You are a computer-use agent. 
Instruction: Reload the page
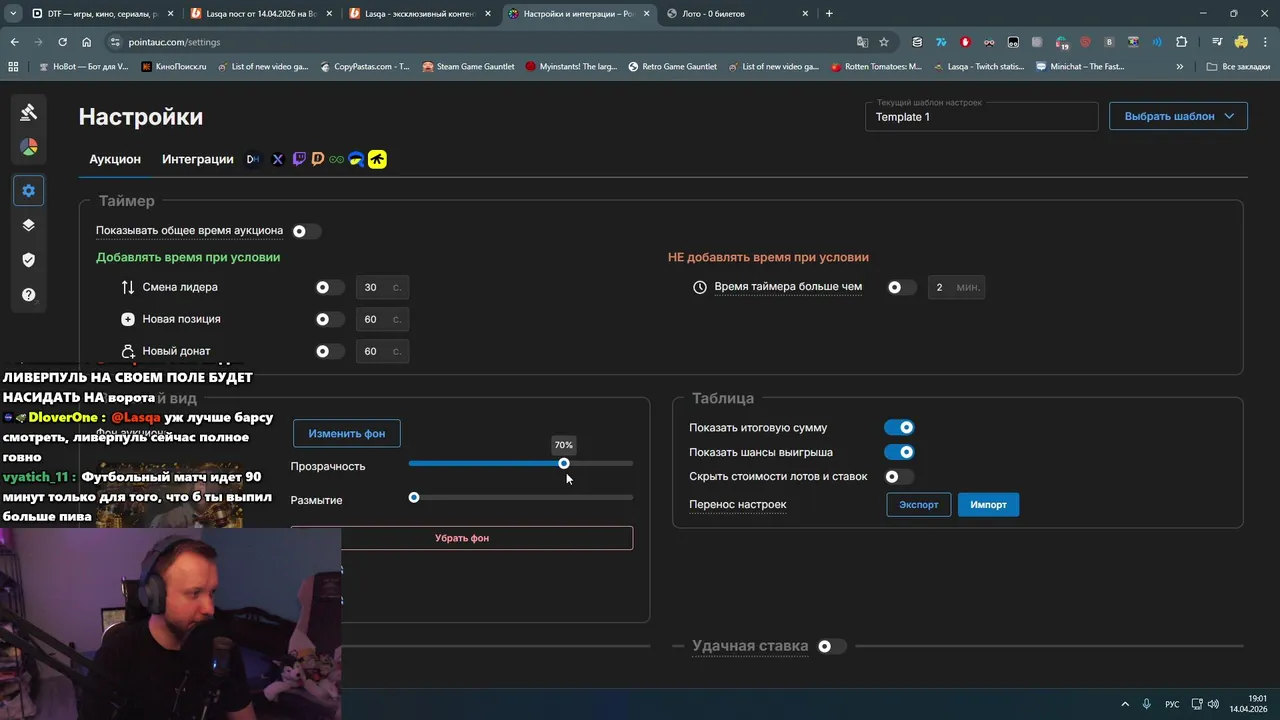click(62, 42)
